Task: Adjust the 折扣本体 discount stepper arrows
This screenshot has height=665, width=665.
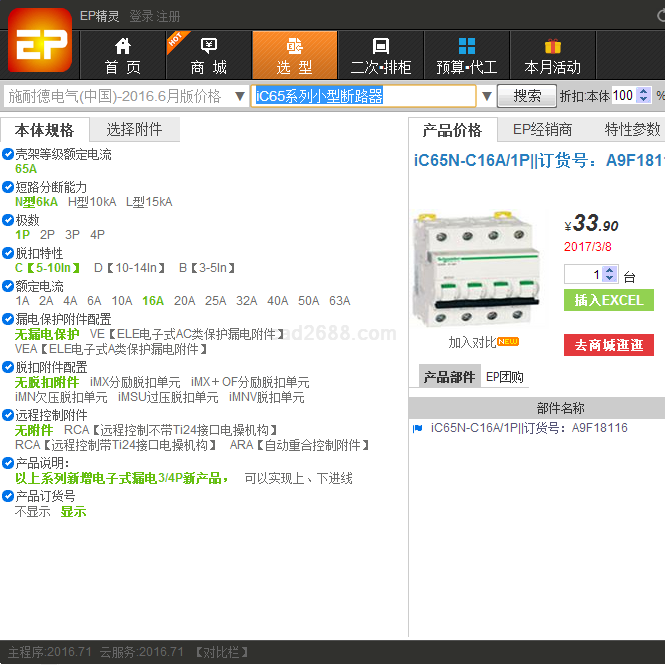Action: [643, 96]
